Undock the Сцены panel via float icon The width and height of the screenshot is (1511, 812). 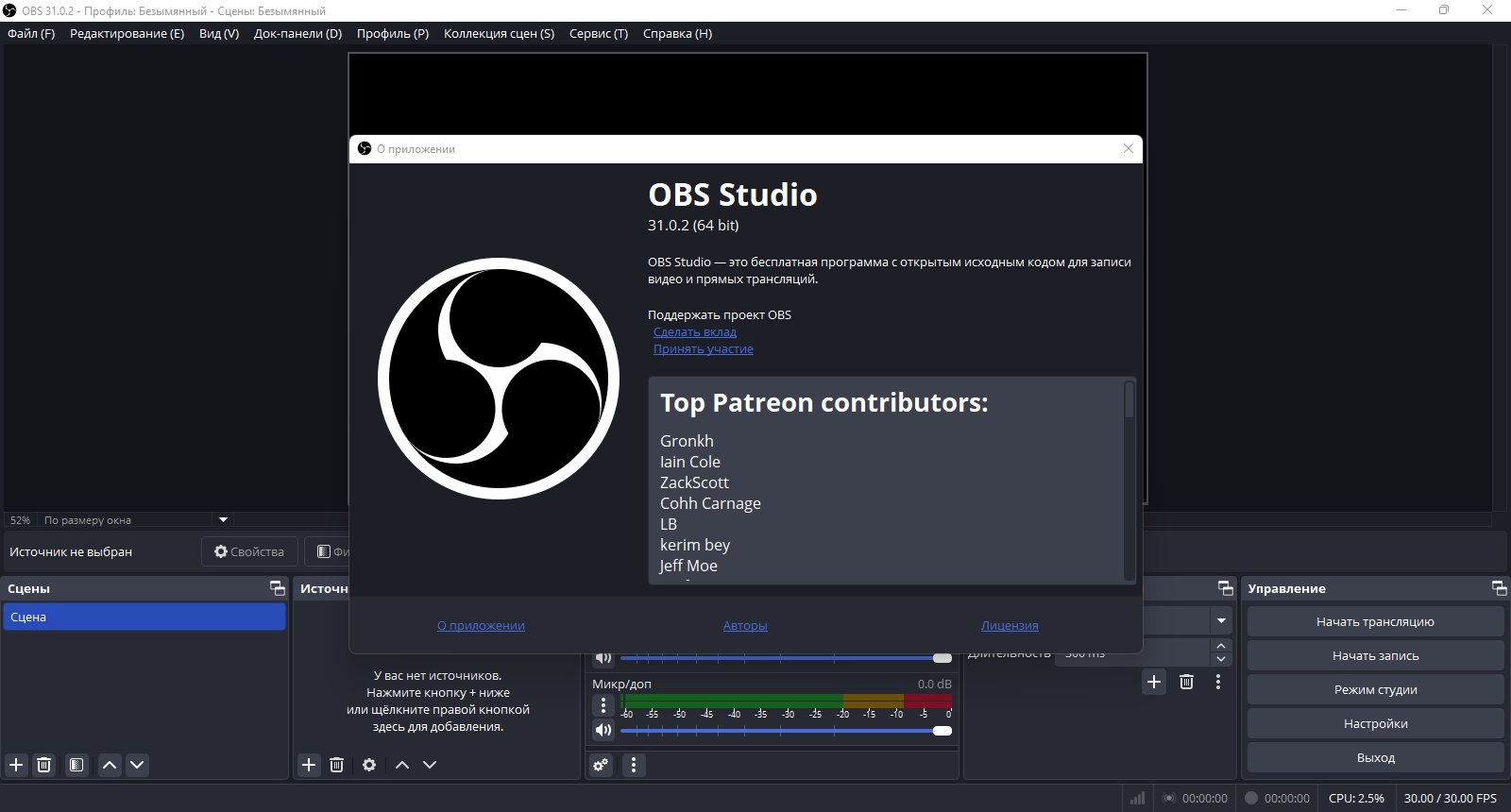pyautogui.click(x=278, y=588)
